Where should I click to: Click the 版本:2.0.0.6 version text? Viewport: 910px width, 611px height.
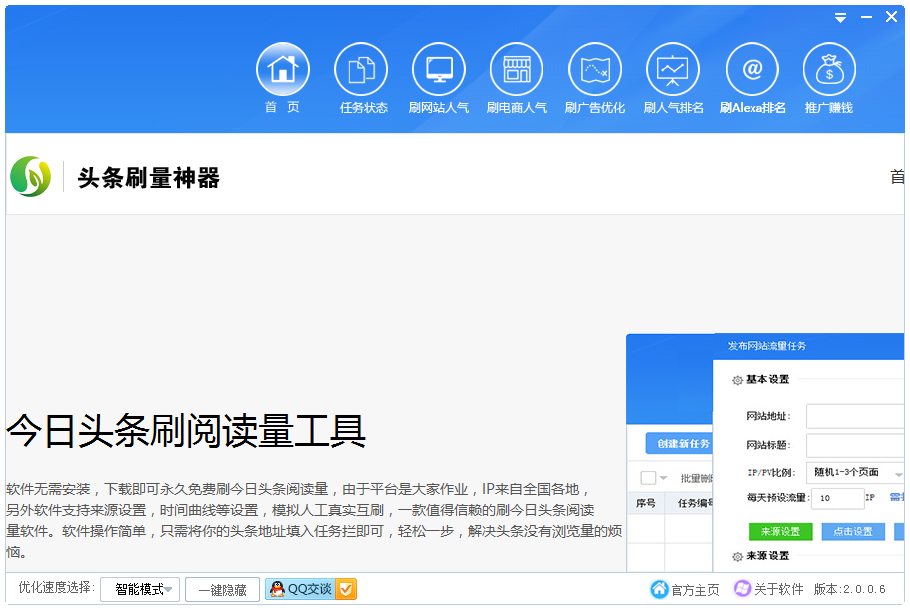click(849, 589)
